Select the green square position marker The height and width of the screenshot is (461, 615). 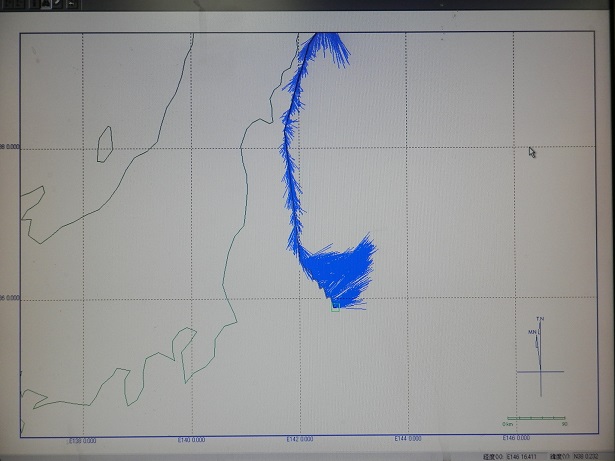tap(335, 308)
